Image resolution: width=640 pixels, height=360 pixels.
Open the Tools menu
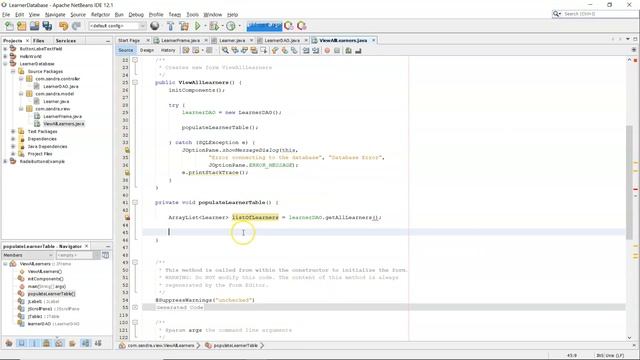(193, 14)
